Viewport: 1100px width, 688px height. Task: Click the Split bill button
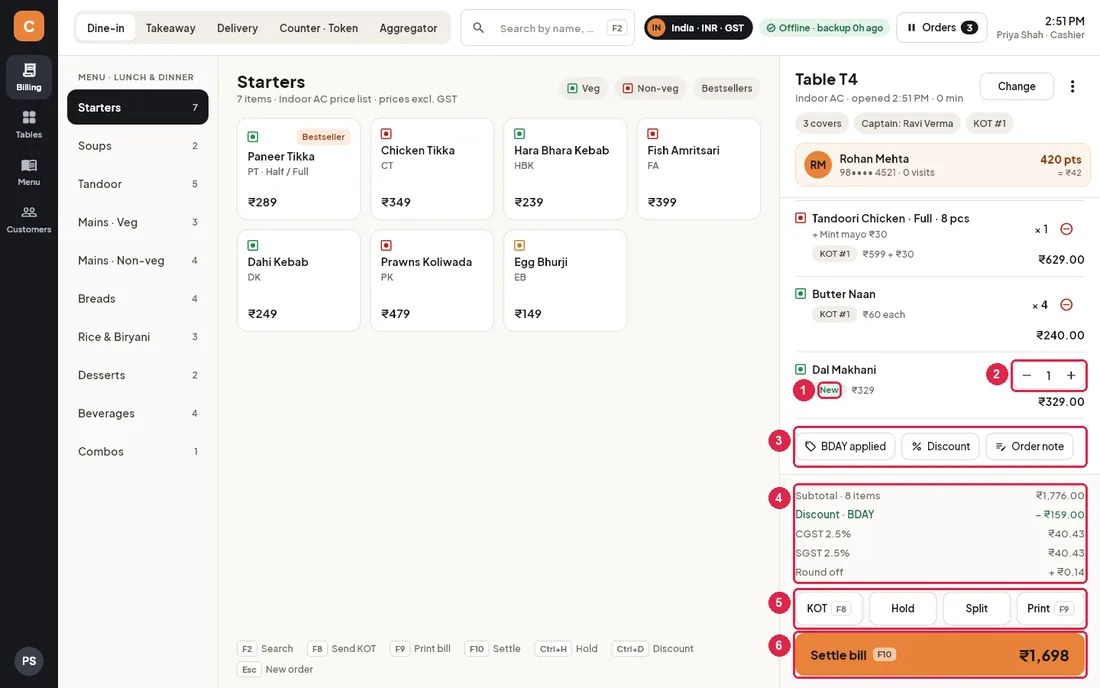pos(977,608)
